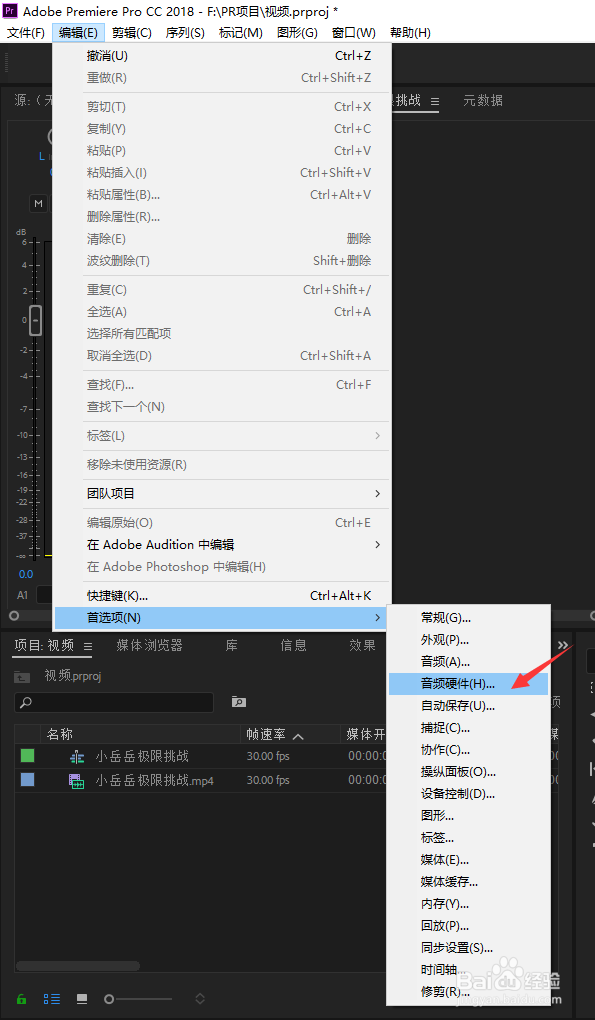Image resolution: width=595 pixels, height=1020 pixels.
Task: Select 标签... preferences entry
Action: (468, 838)
